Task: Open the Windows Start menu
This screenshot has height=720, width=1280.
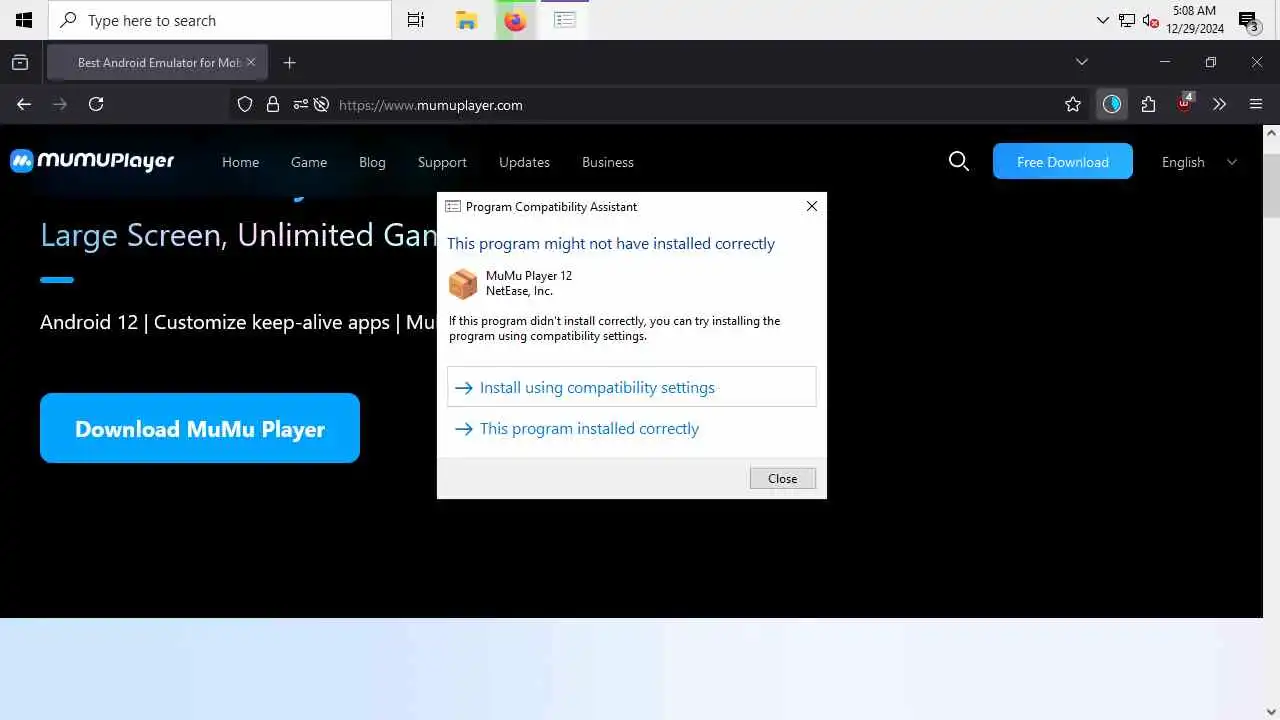Action: point(24,20)
